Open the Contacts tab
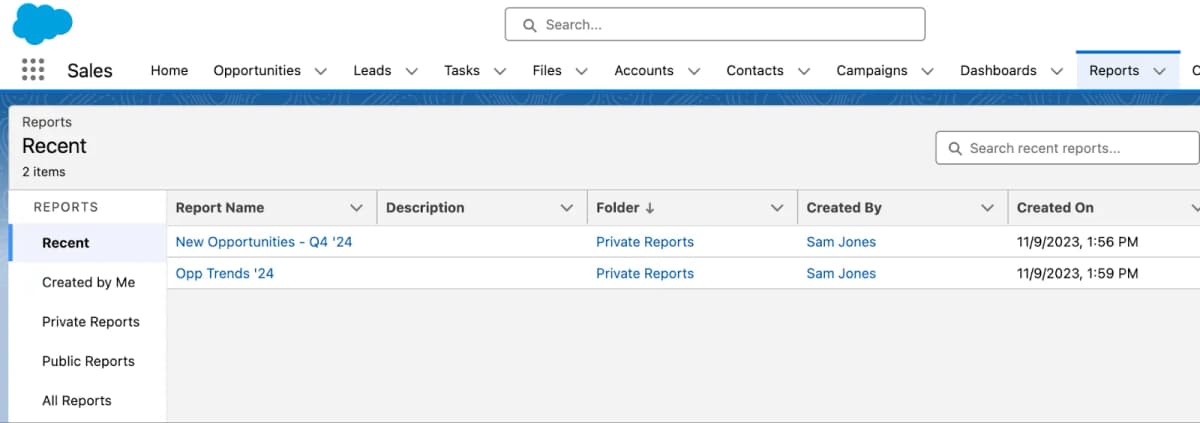Screen dimensions: 1200x423 tap(755, 70)
